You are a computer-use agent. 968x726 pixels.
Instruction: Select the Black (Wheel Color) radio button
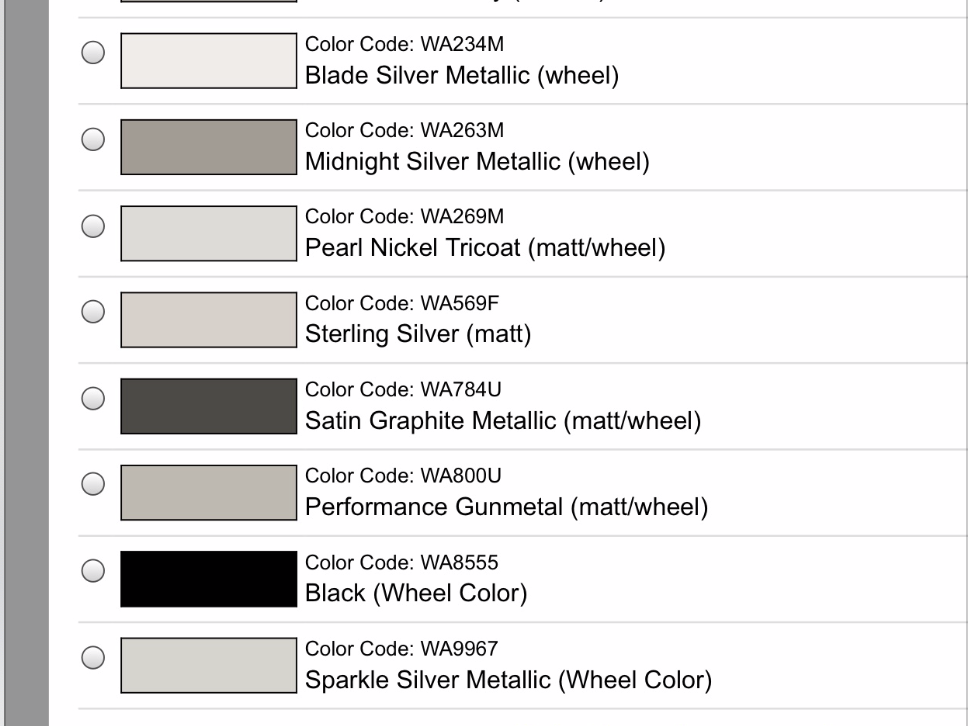pos(93,570)
